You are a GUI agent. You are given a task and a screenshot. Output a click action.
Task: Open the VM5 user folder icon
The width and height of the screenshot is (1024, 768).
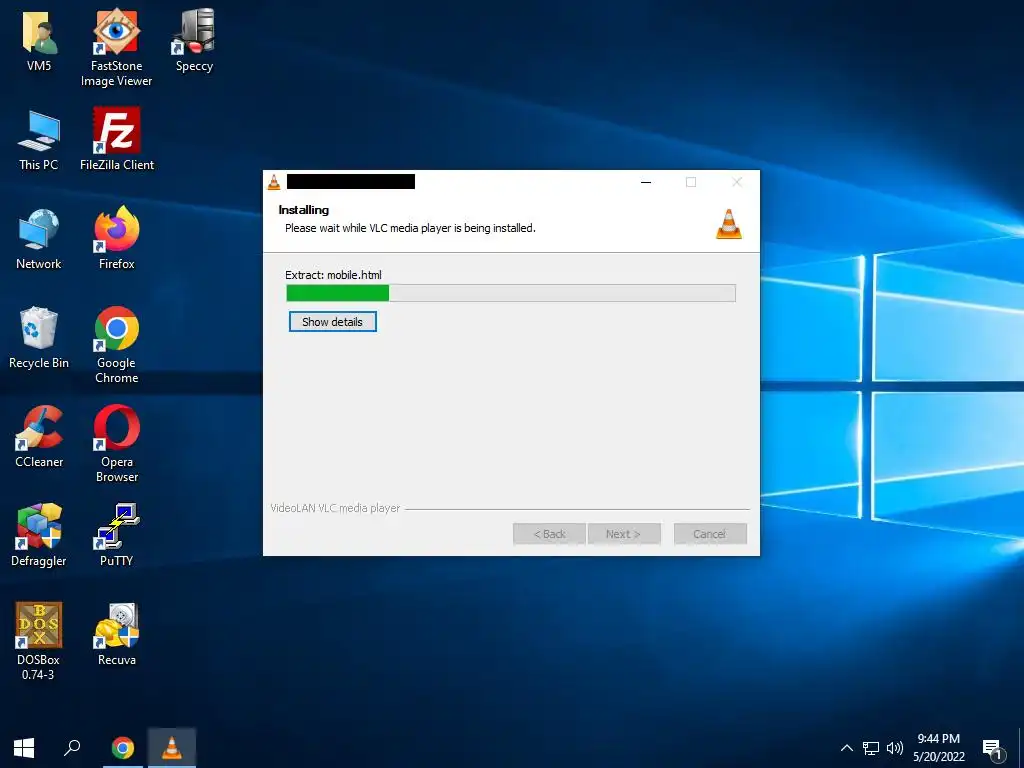39,40
